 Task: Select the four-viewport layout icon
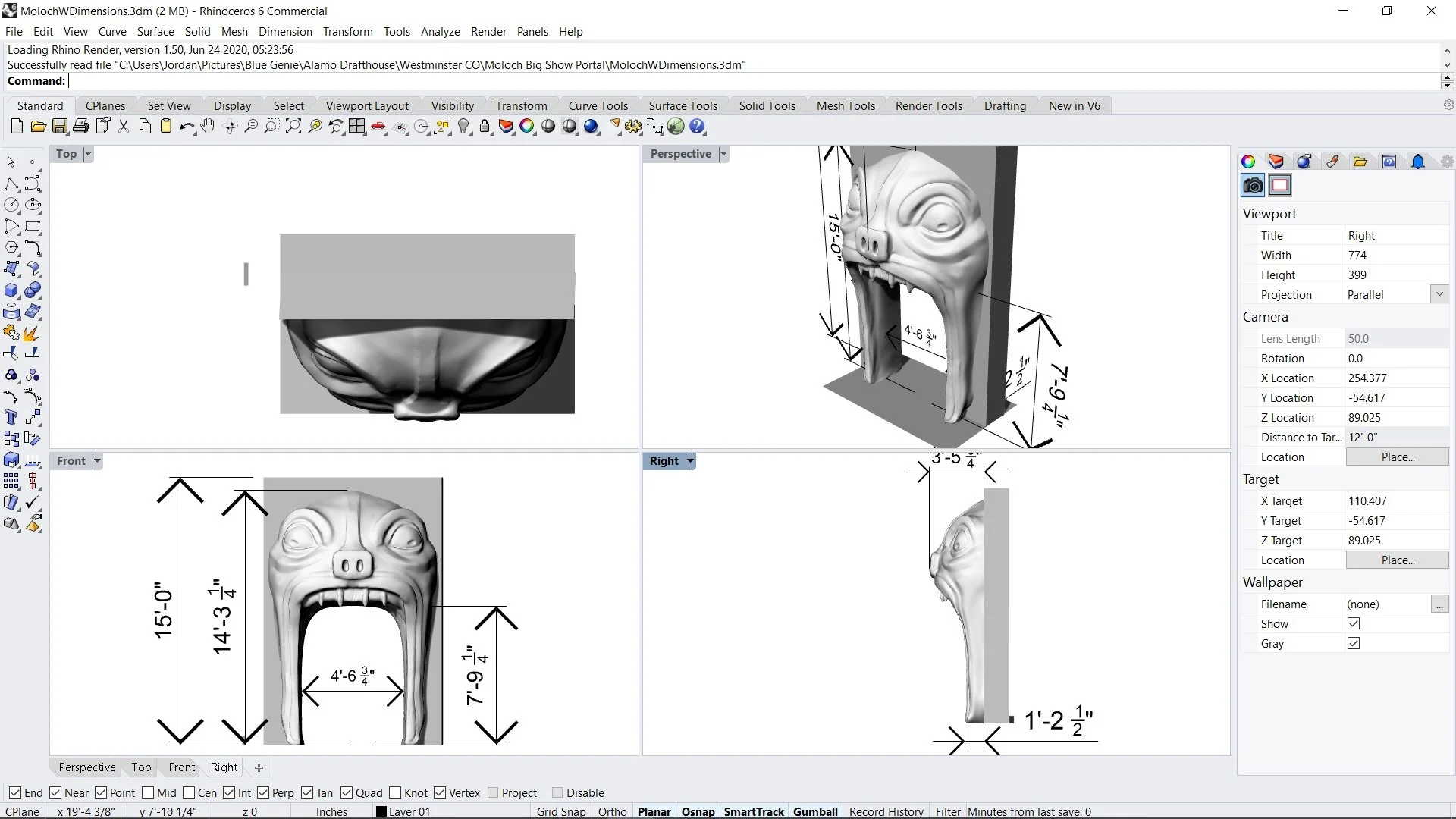click(x=357, y=127)
